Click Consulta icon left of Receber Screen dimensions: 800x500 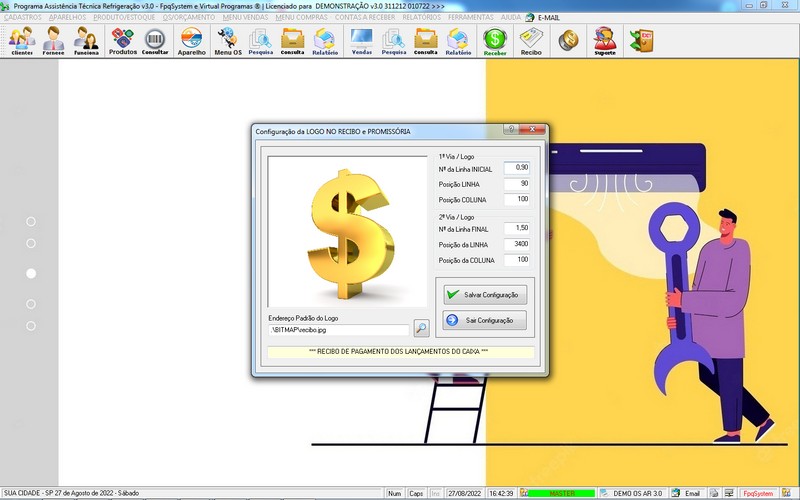[426, 41]
